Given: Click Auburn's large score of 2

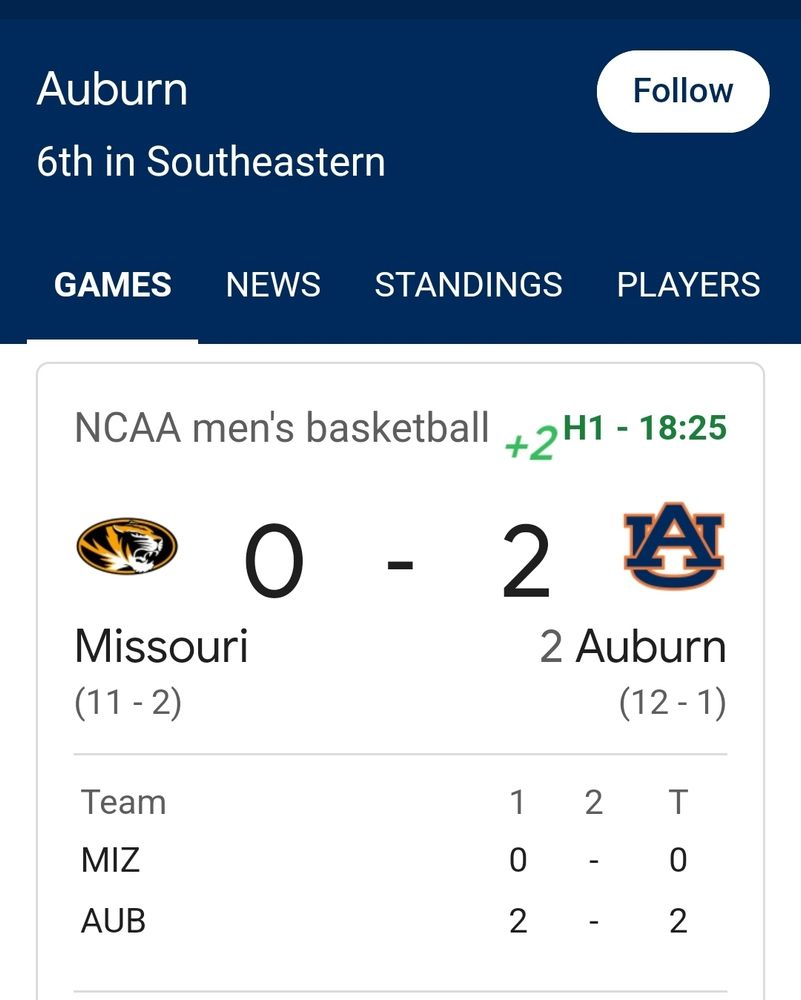Looking at the screenshot, I should [x=526, y=563].
